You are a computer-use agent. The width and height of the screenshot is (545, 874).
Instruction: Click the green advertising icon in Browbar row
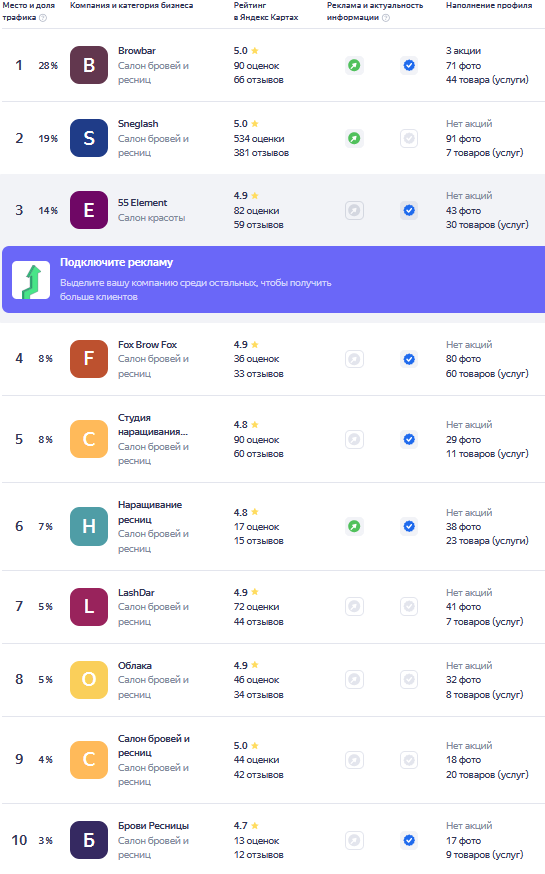(x=354, y=65)
